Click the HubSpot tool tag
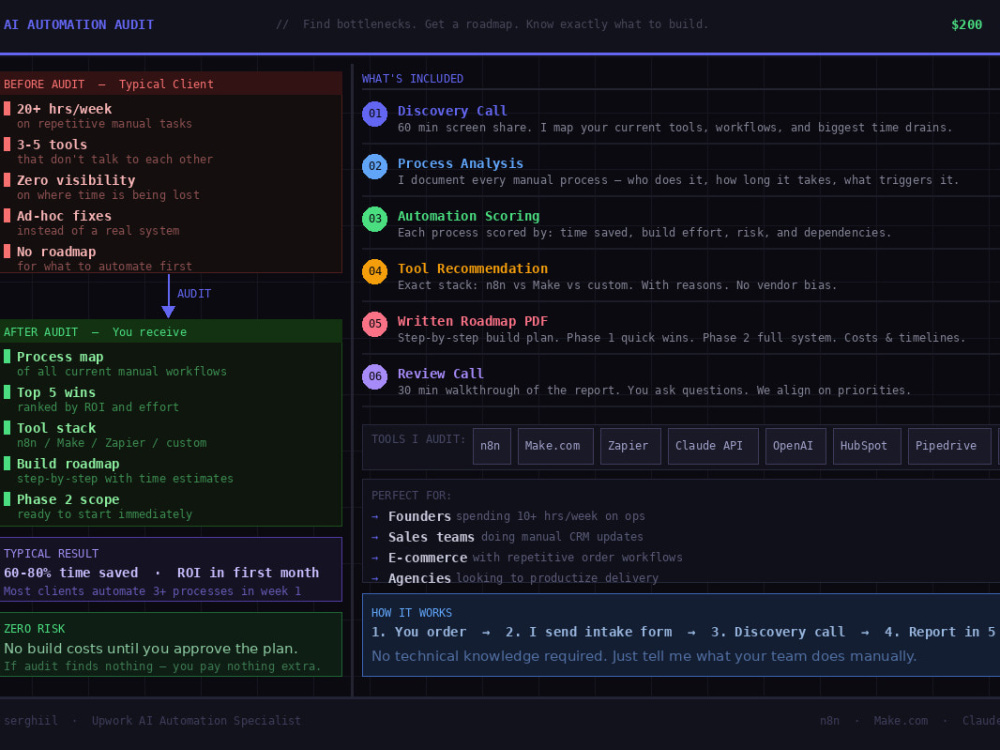This screenshot has width=1000, height=750. pyautogui.click(x=867, y=446)
